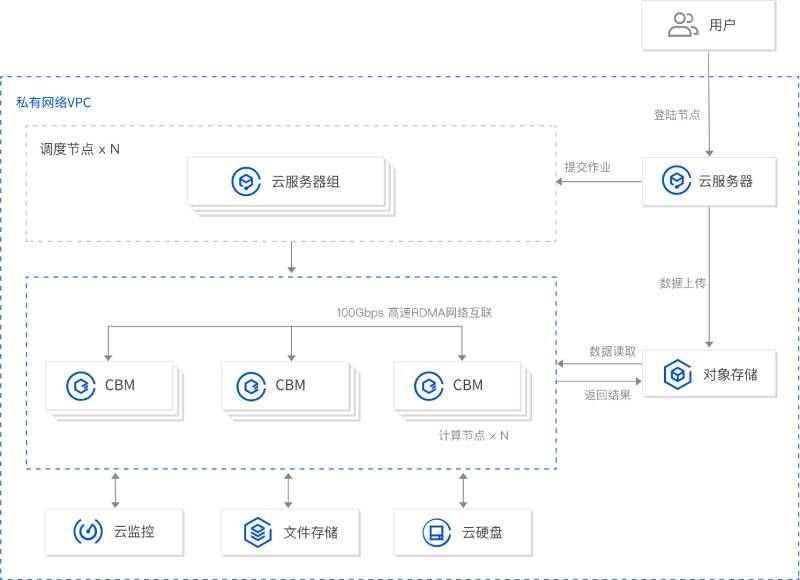The image size is (800, 580).
Task: Select the 云硬盘 disk icon
Action: [437, 532]
